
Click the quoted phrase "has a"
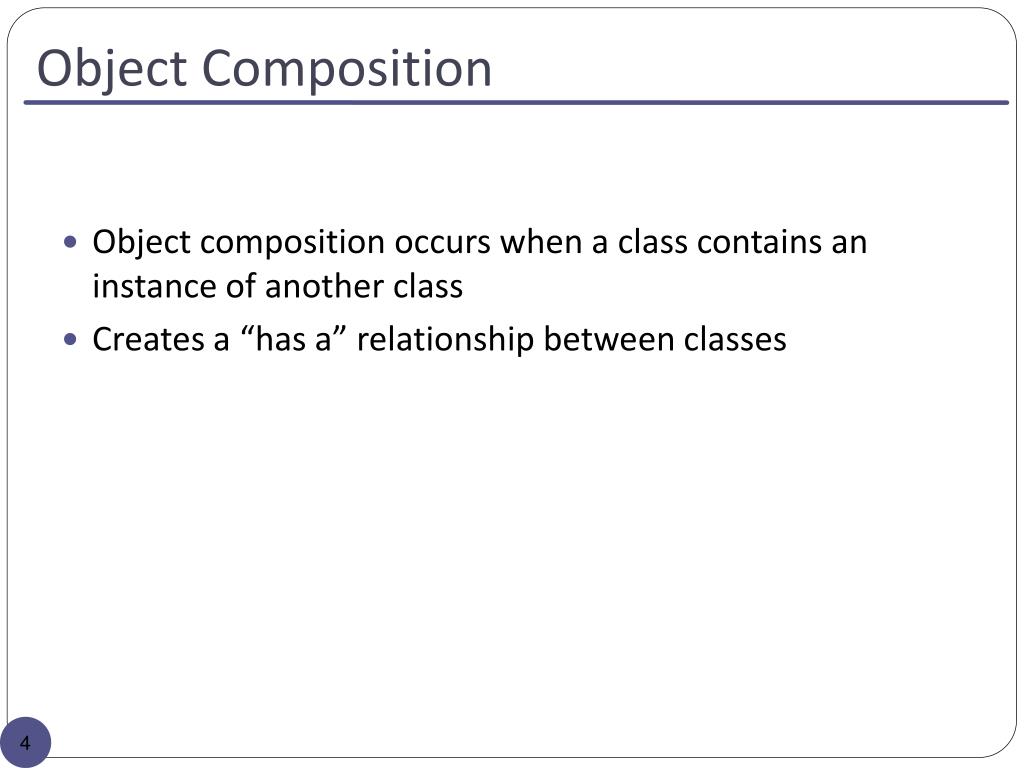[x=293, y=338]
